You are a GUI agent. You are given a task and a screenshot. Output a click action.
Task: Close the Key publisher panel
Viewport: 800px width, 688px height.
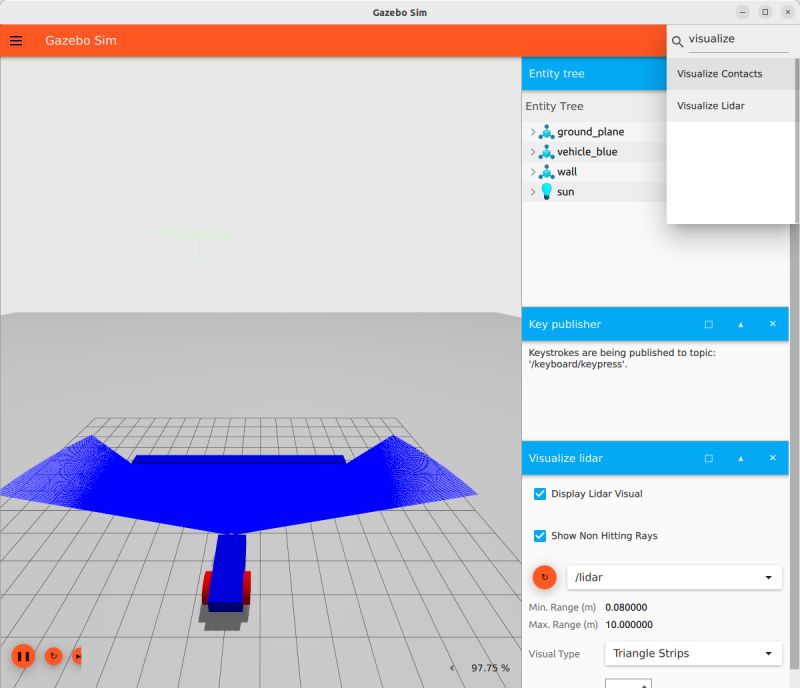[x=771, y=324]
